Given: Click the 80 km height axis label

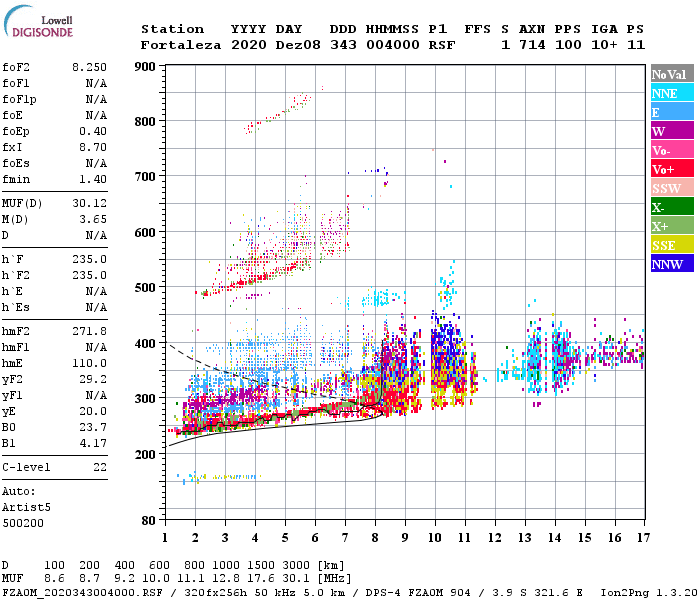Looking at the screenshot, I should tap(149, 521).
